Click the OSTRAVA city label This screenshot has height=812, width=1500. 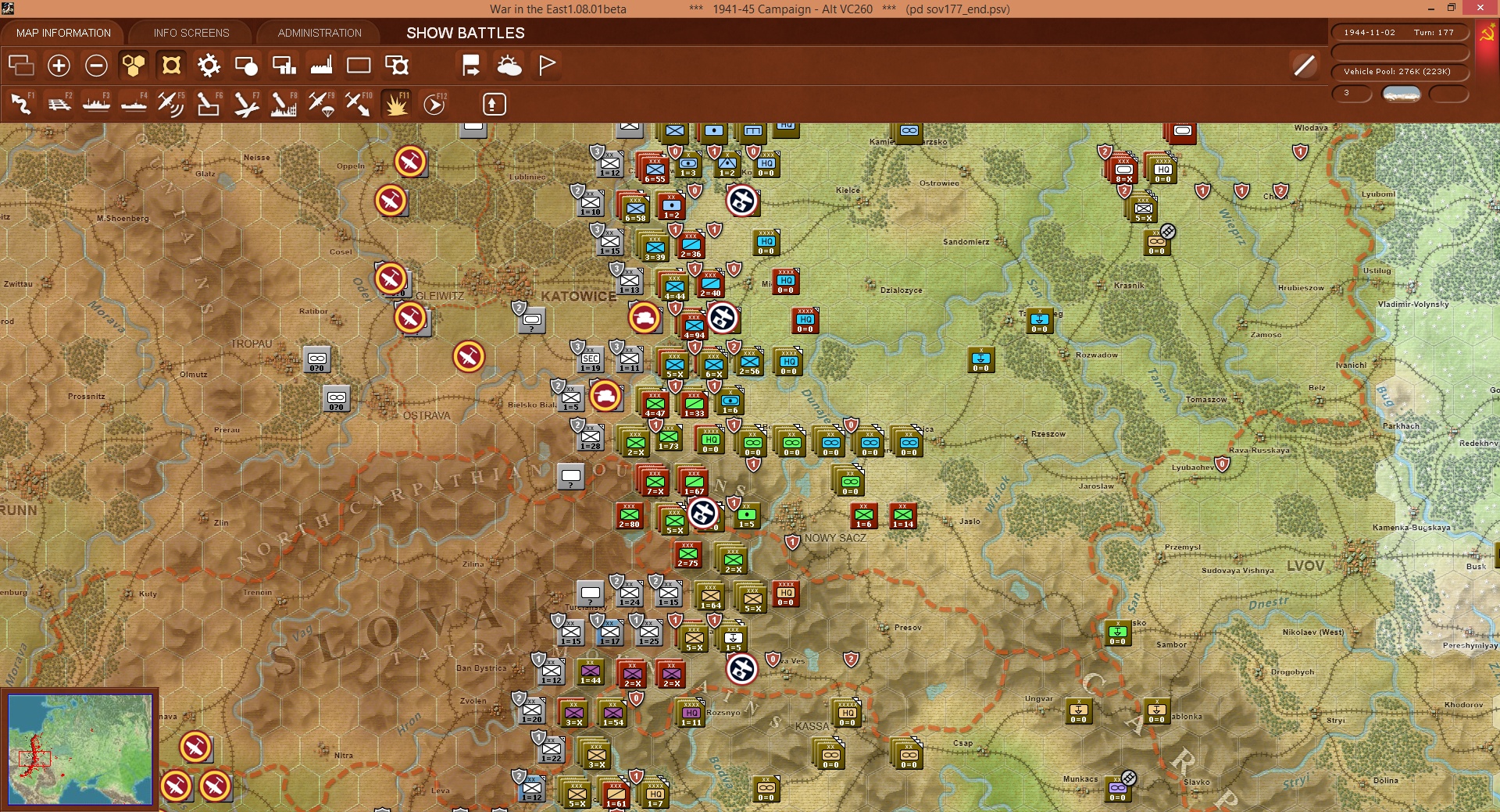427,415
